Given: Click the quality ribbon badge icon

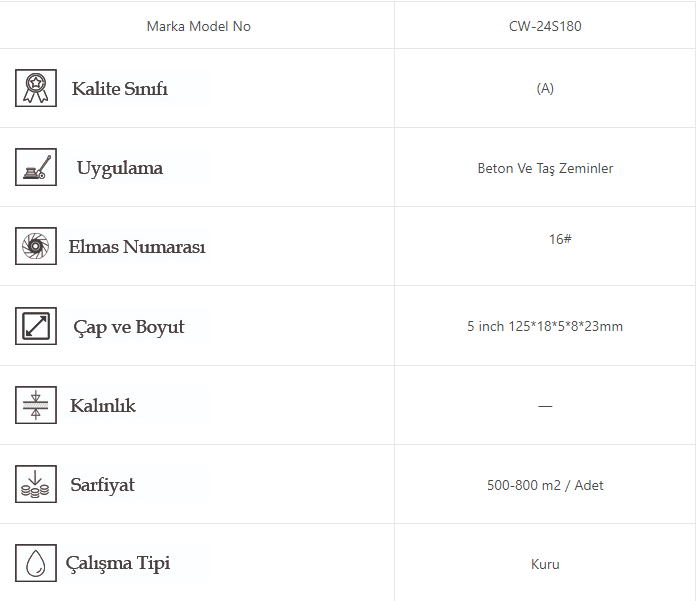Looking at the screenshot, I should 36,88.
